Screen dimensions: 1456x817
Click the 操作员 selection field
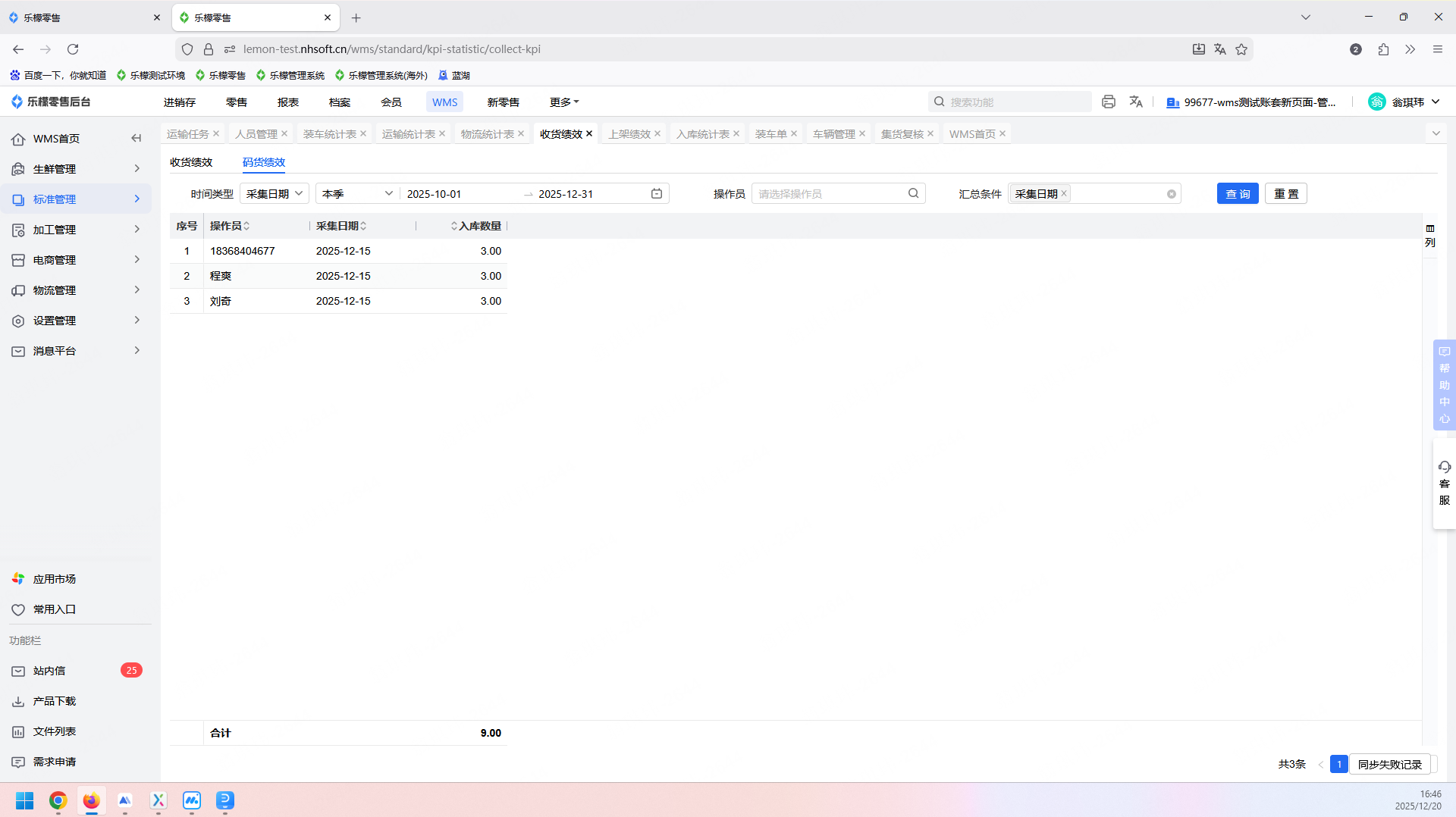tap(838, 194)
